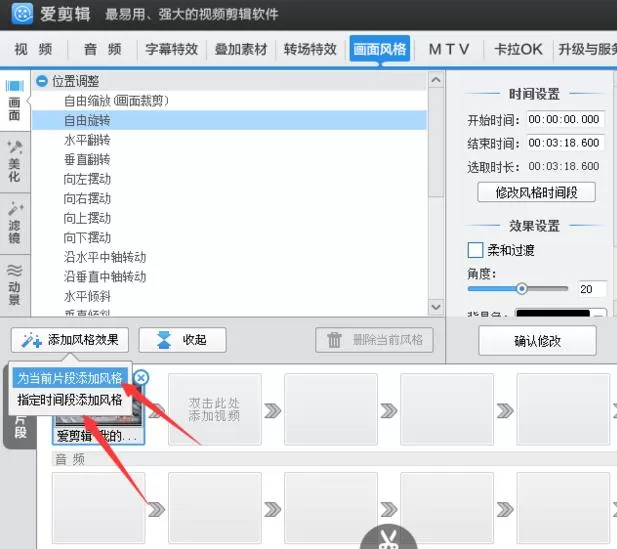Click the style list scroll-up arrow
The image size is (617, 549).
[436, 80]
